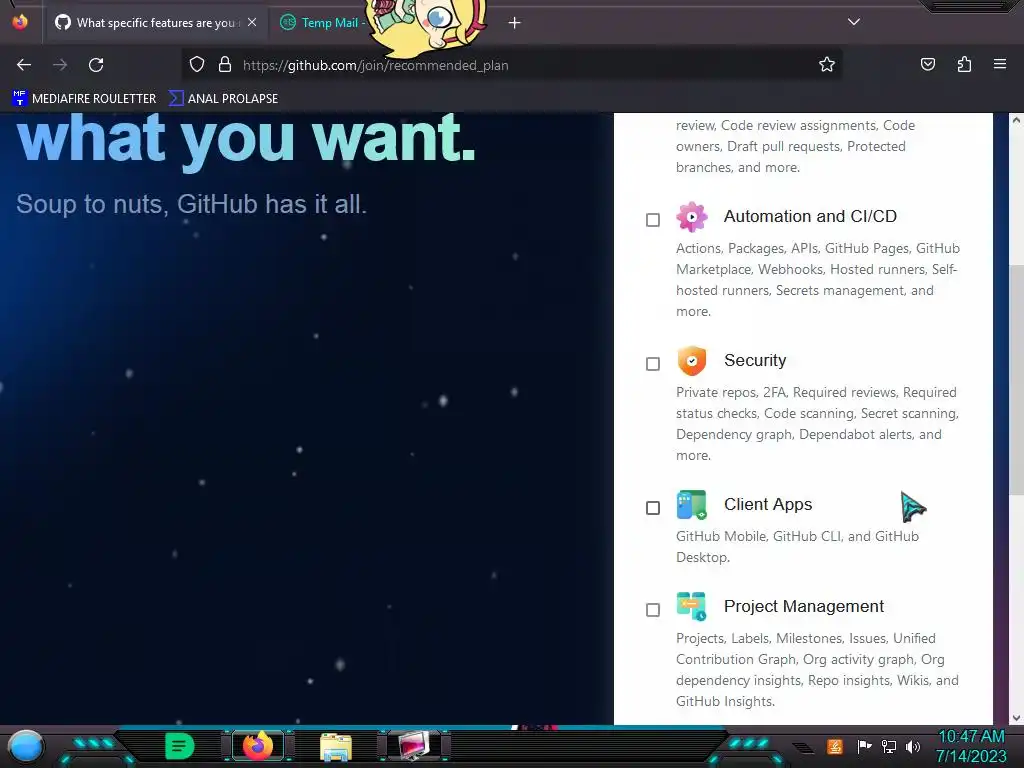Click the Project Management heading label
1024x768 pixels.
804,606
